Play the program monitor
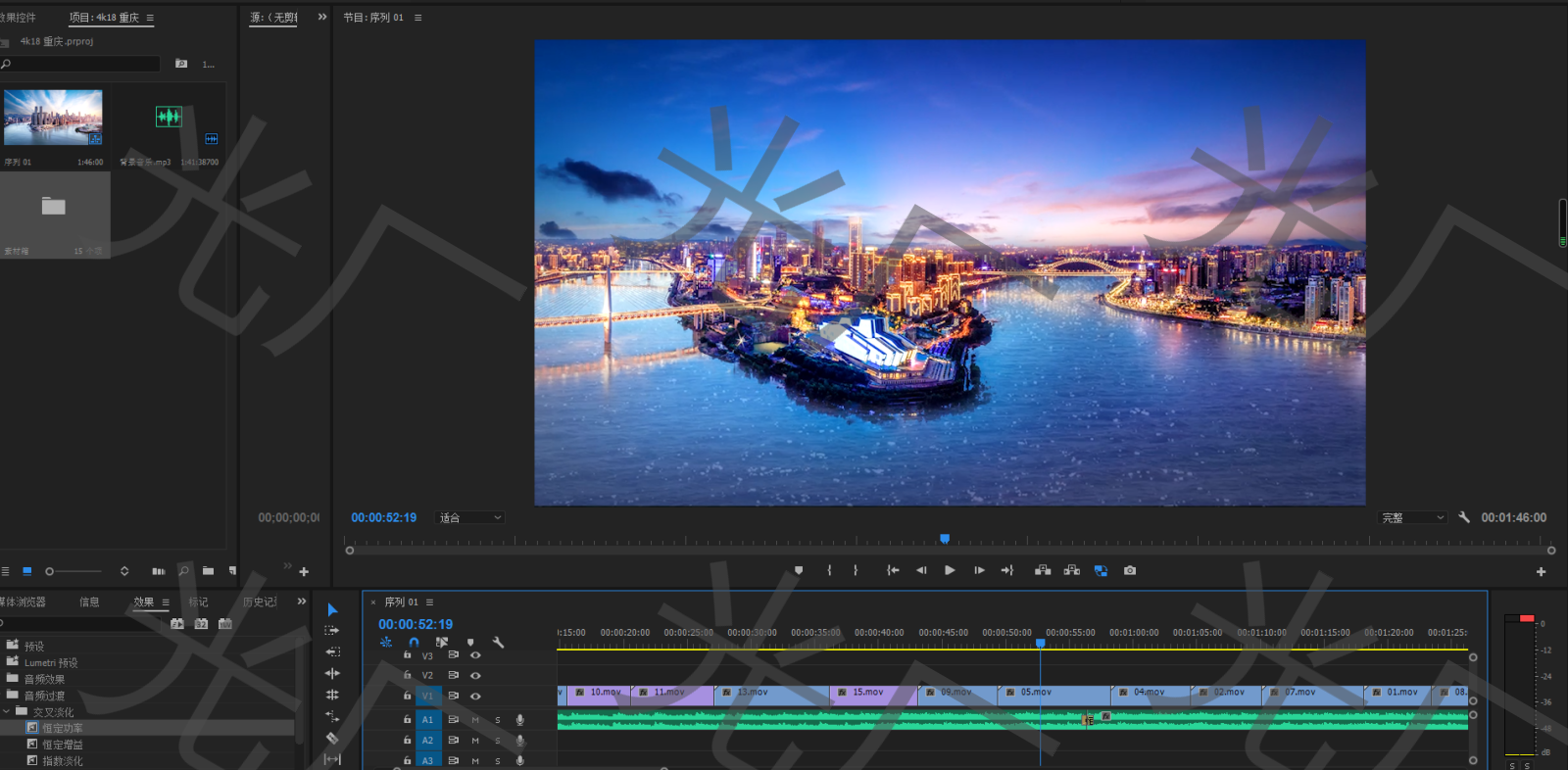 950,570
